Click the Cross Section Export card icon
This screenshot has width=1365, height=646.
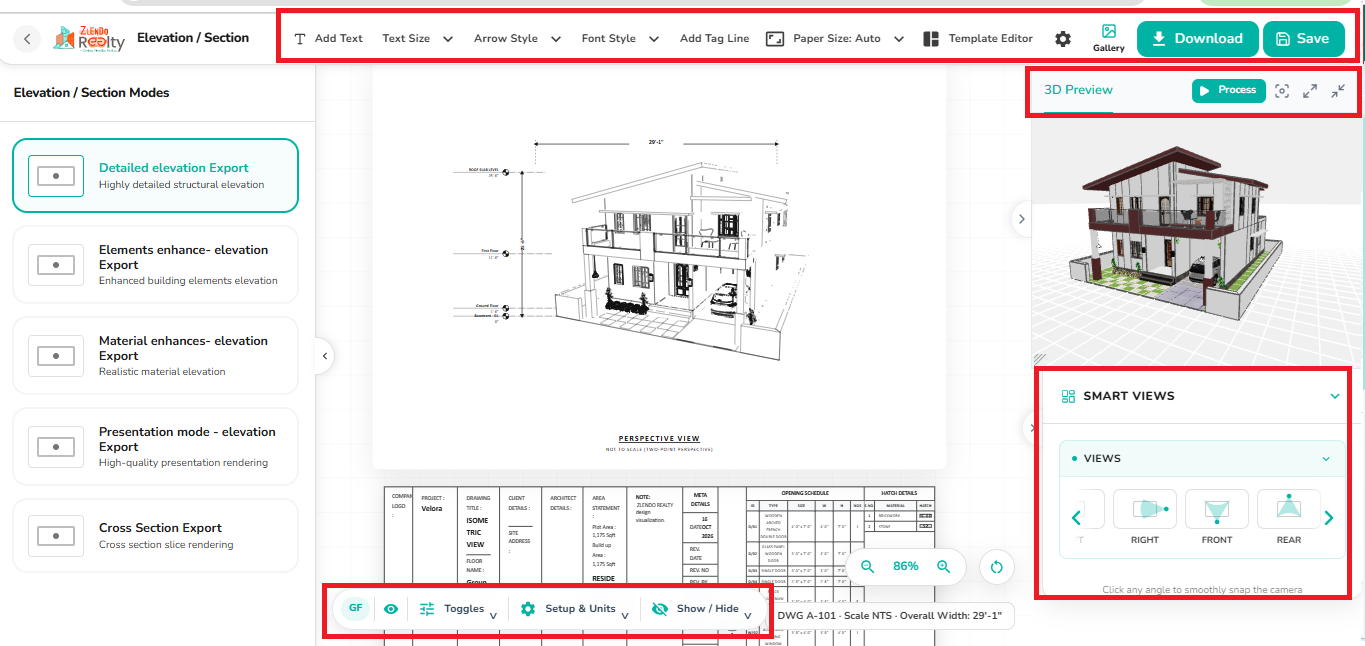pos(56,536)
